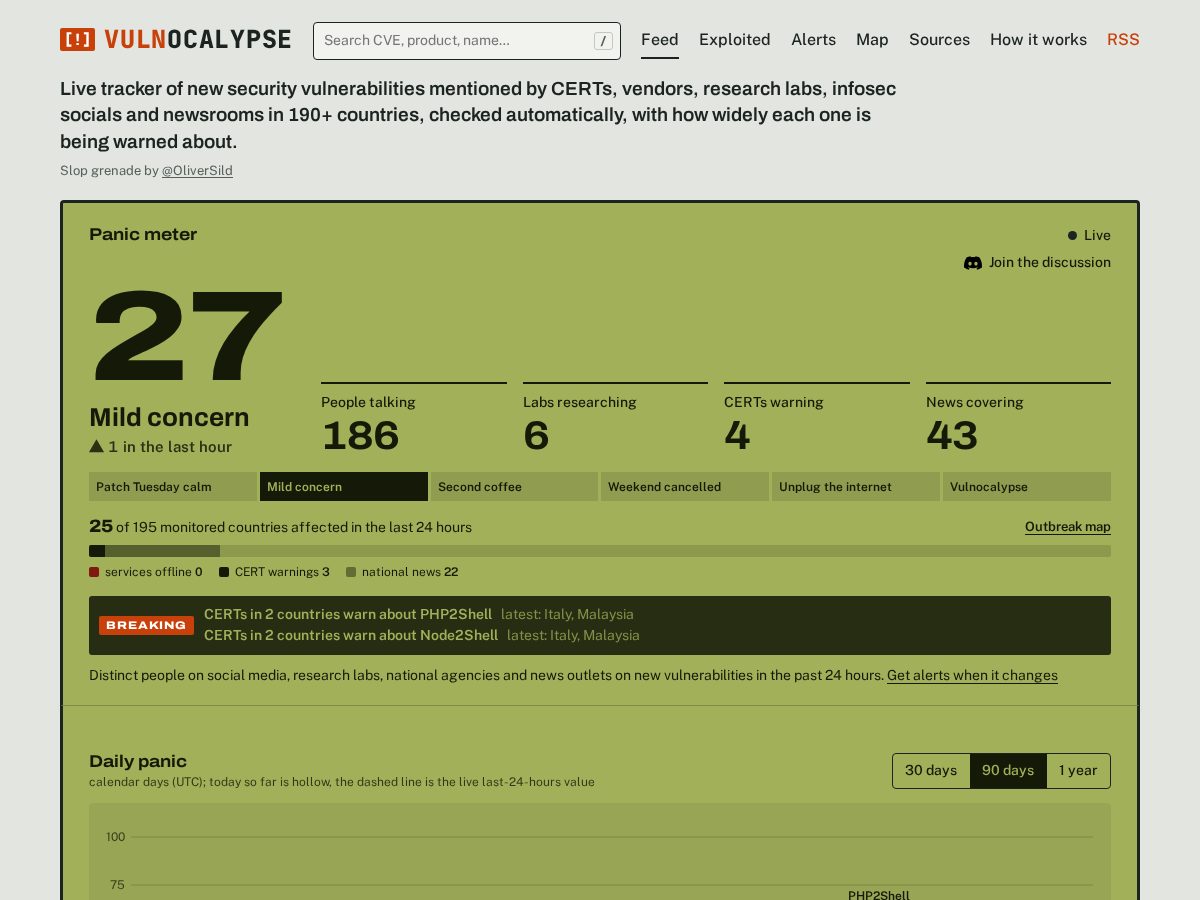Open the @OliverSild profile link
Screen dimensions: 1200x900
(197, 171)
